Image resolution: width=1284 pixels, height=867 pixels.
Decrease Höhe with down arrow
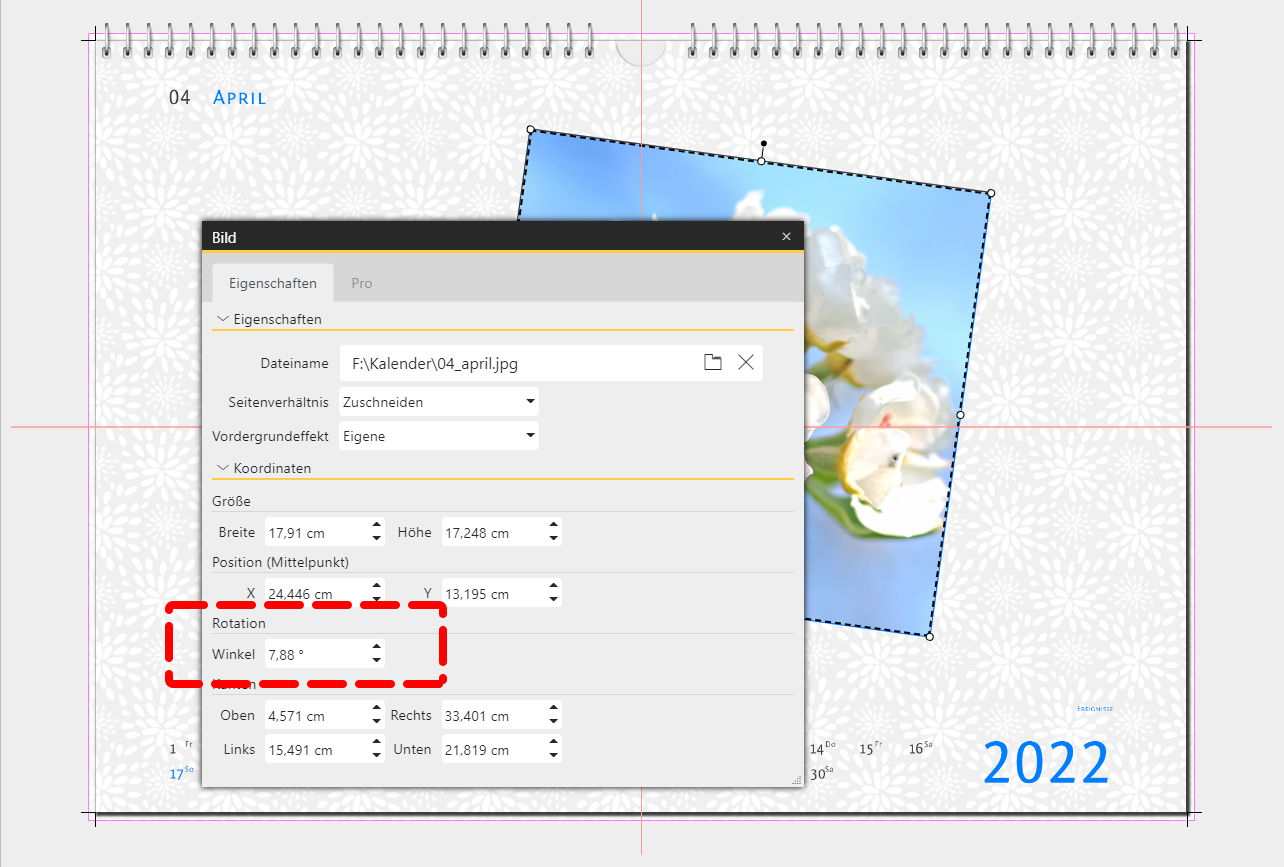[554, 539]
